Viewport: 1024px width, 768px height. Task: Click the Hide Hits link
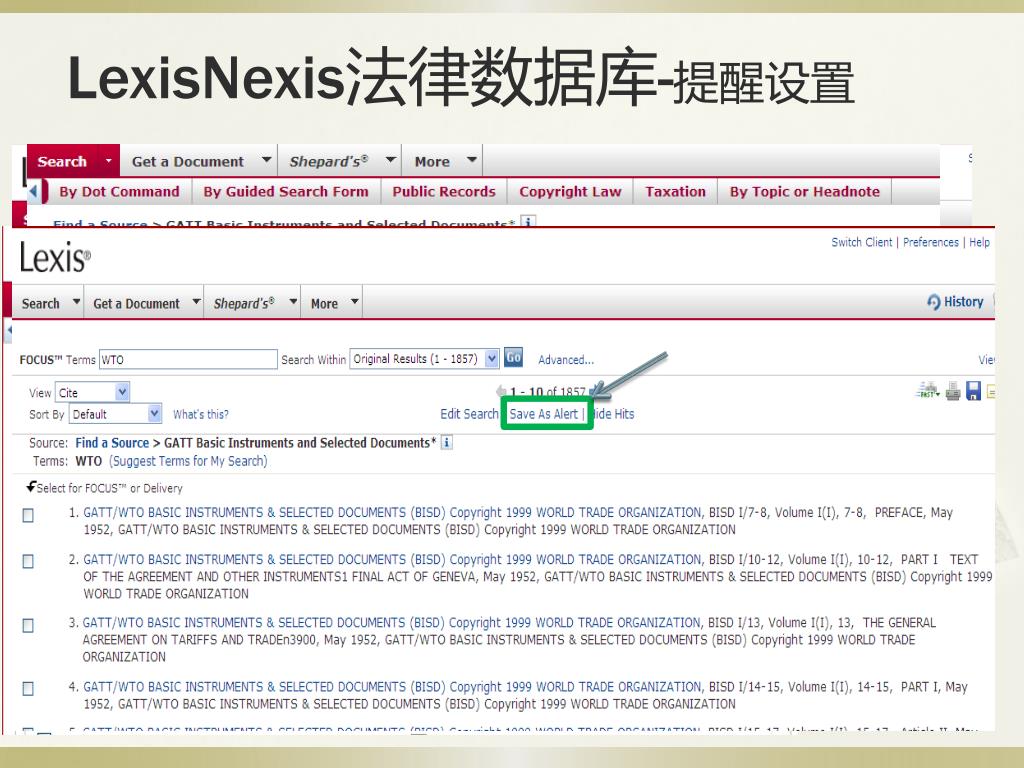coord(612,413)
